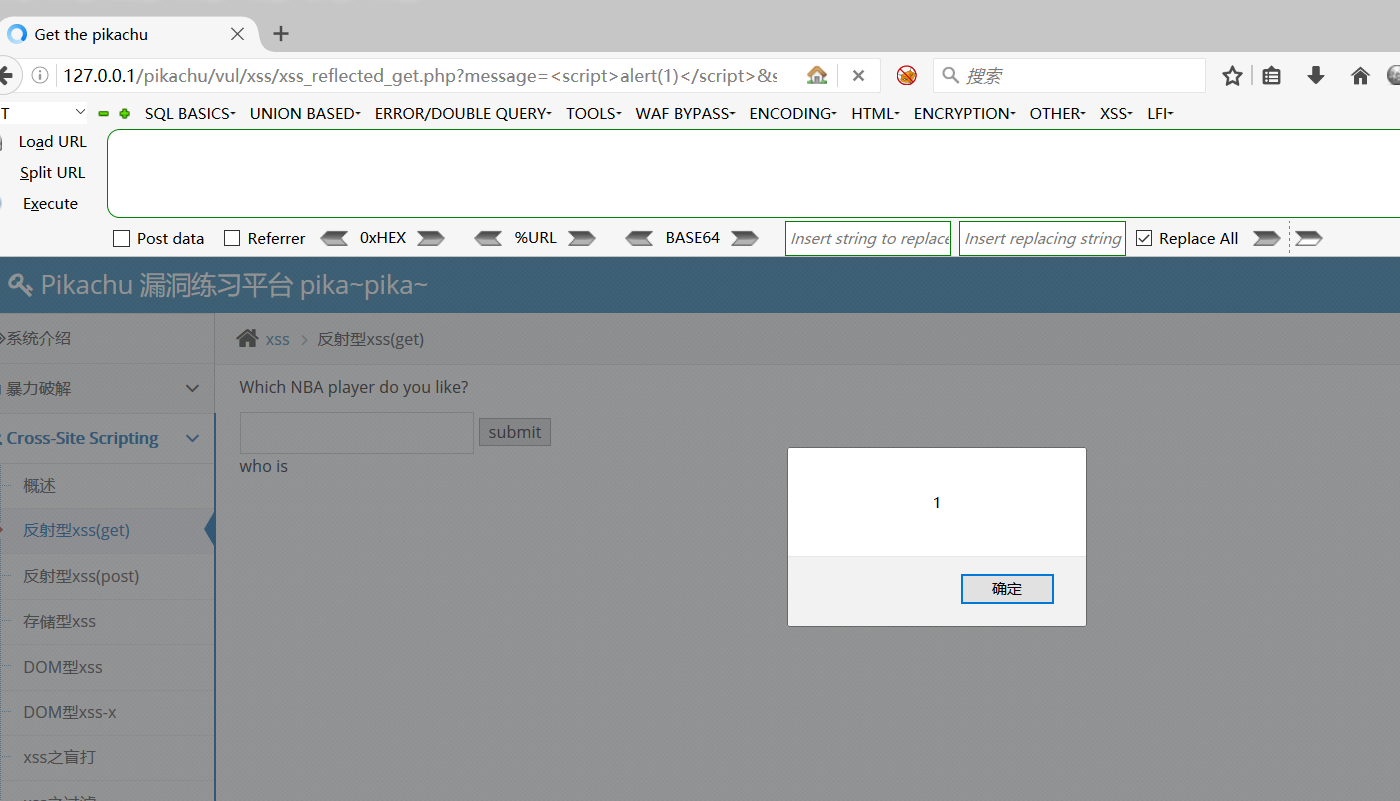The height and width of the screenshot is (801, 1400).
Task: Click the red blocked-script extension icon
Action: [x=907, y=75]
